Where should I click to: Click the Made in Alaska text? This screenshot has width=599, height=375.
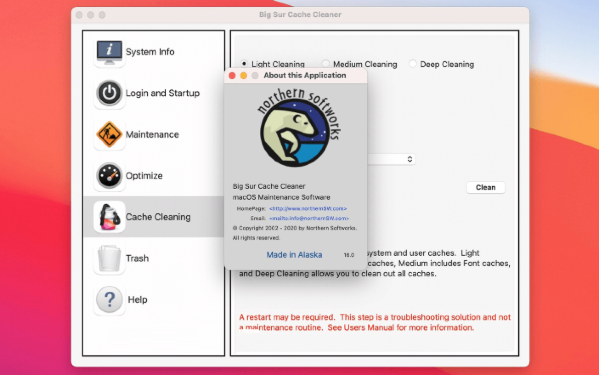294,255
